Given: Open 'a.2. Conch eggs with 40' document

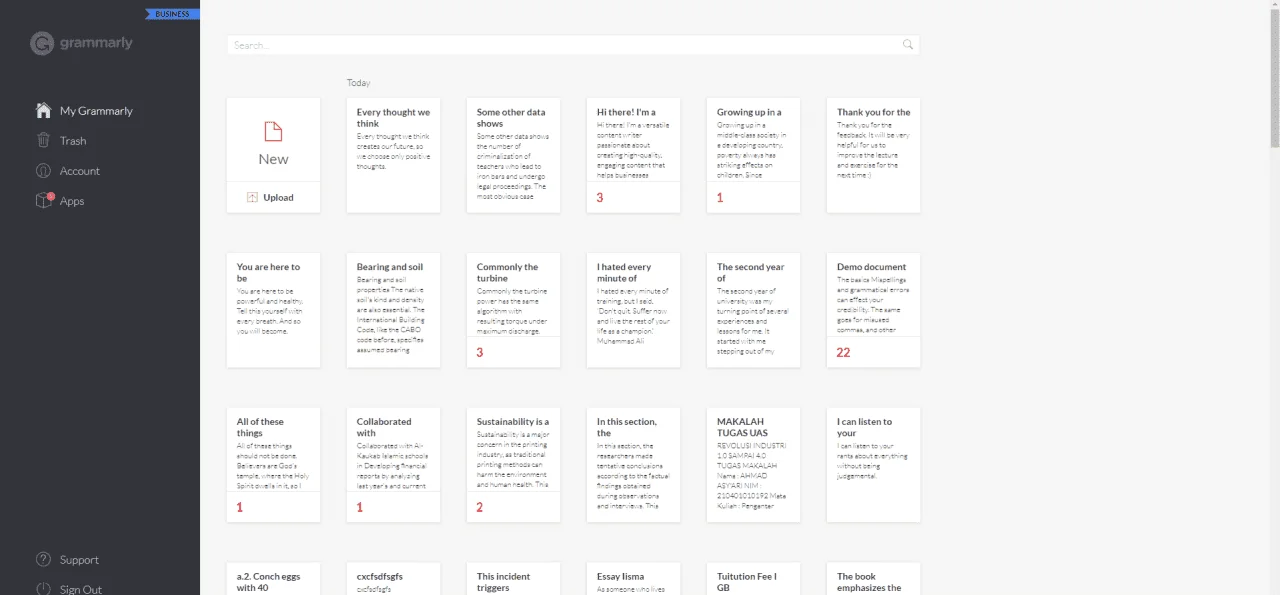Looking at the screenshot, I should [x=273, y=579].
